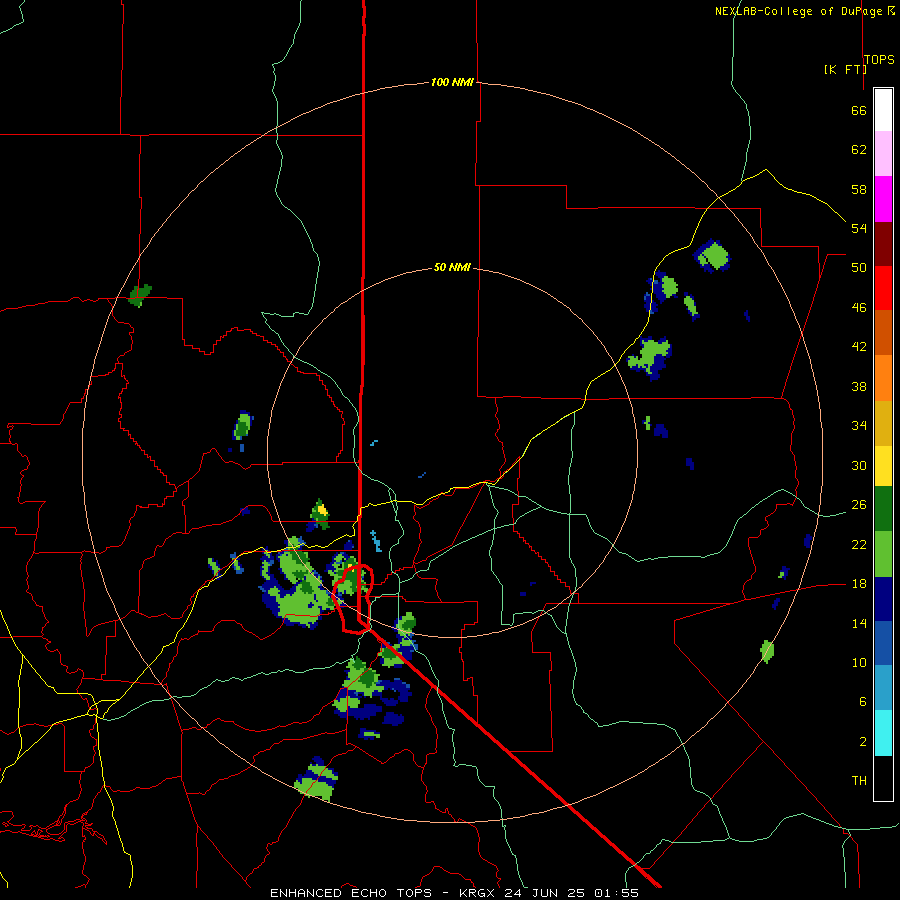Click the '14' legend value

859,623
